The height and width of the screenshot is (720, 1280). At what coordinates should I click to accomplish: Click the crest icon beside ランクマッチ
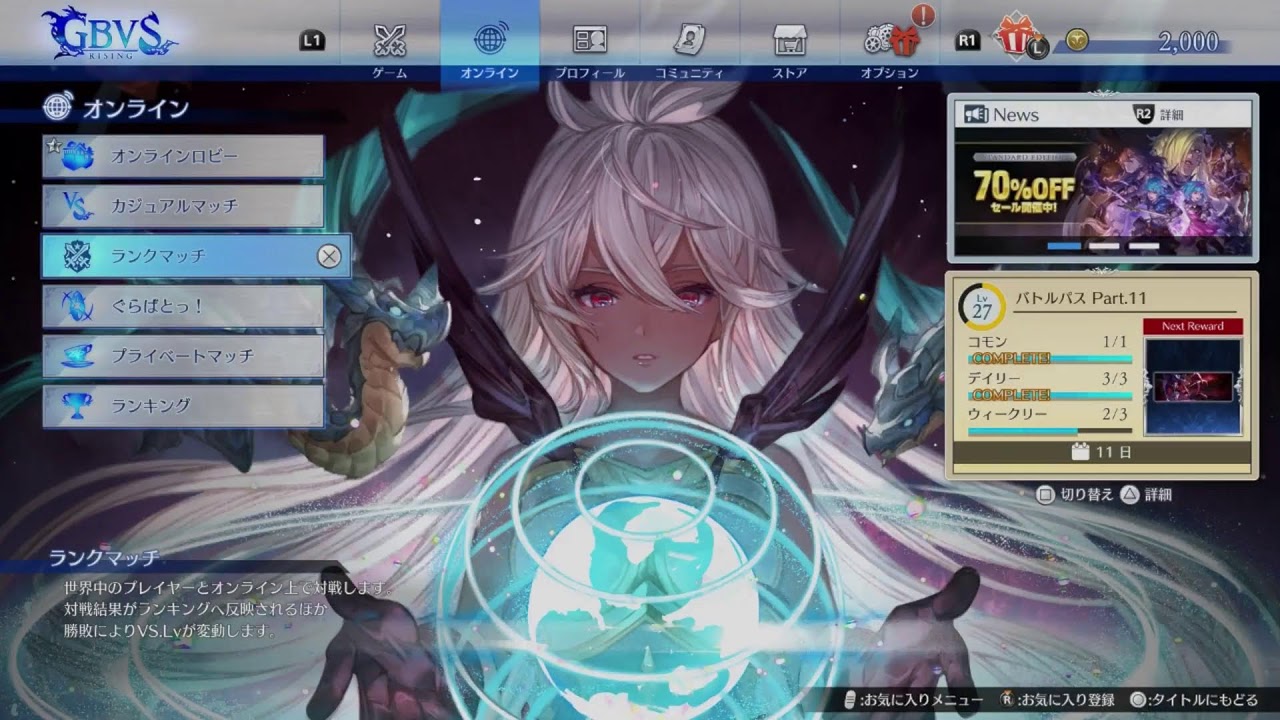click(76, 256)
